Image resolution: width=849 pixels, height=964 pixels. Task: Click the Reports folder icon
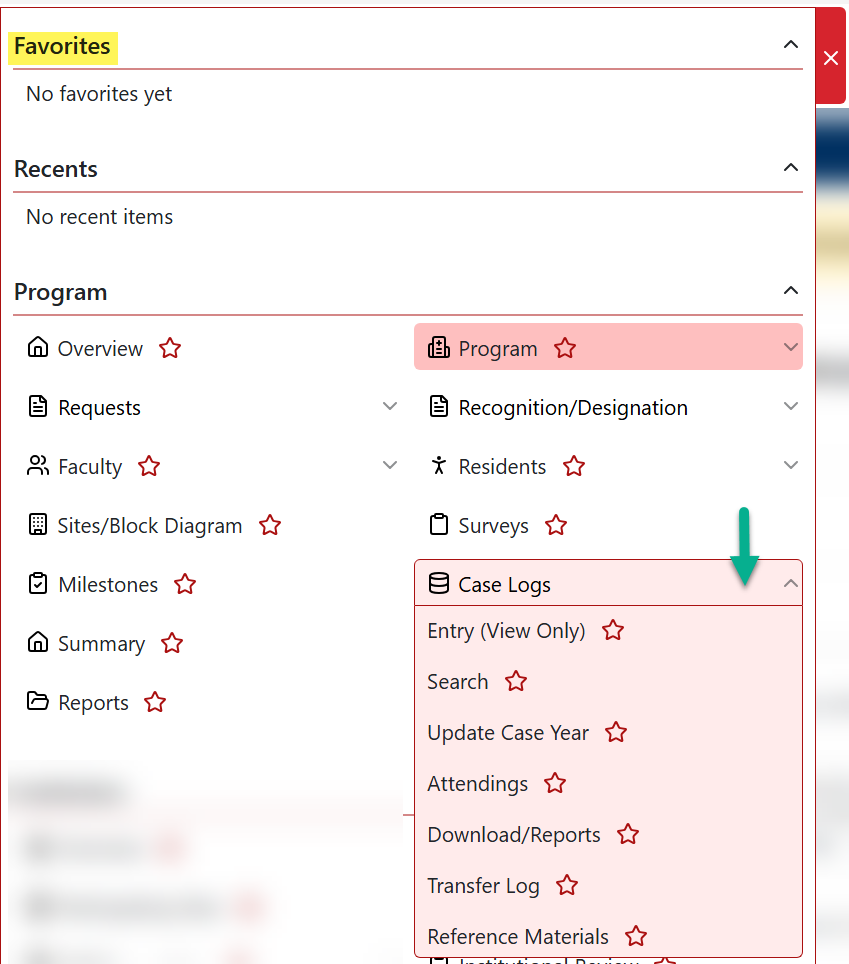coord(38,701)
